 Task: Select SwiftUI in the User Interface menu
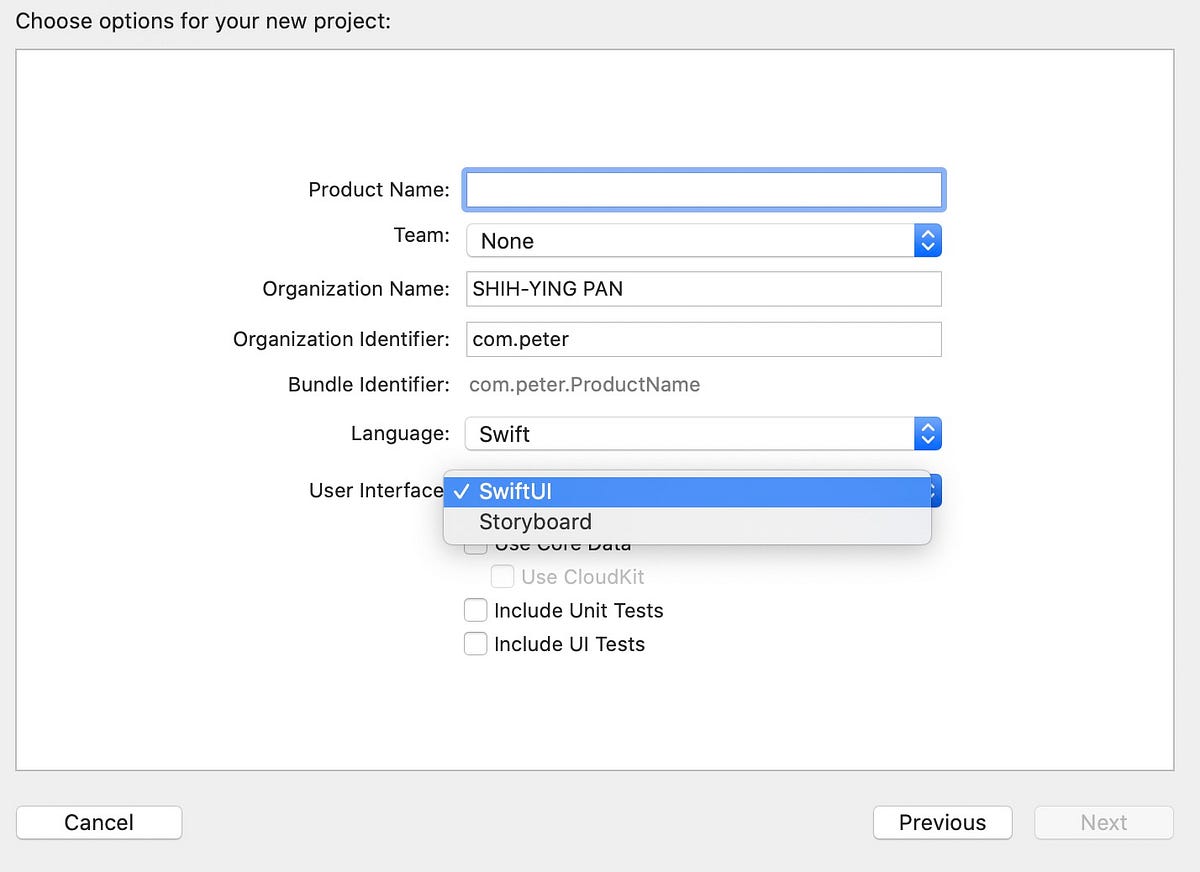(x=514, y=491)
